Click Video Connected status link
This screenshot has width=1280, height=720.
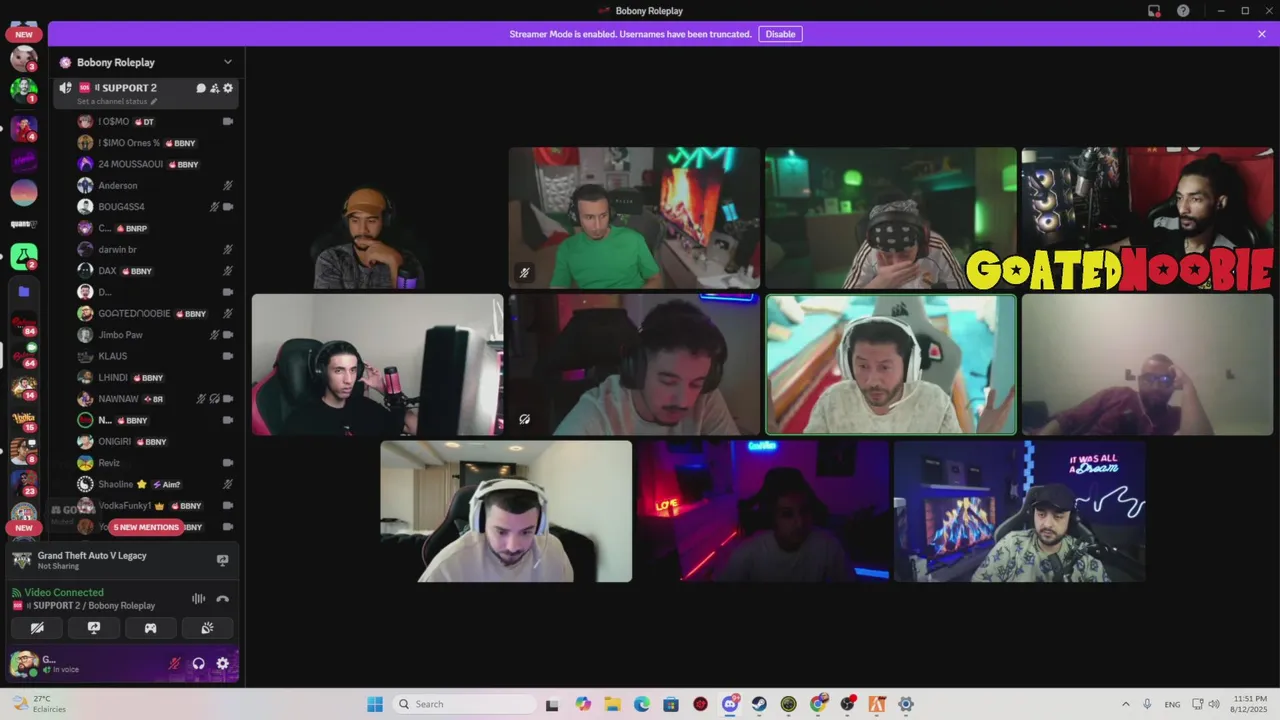(64, 592)
